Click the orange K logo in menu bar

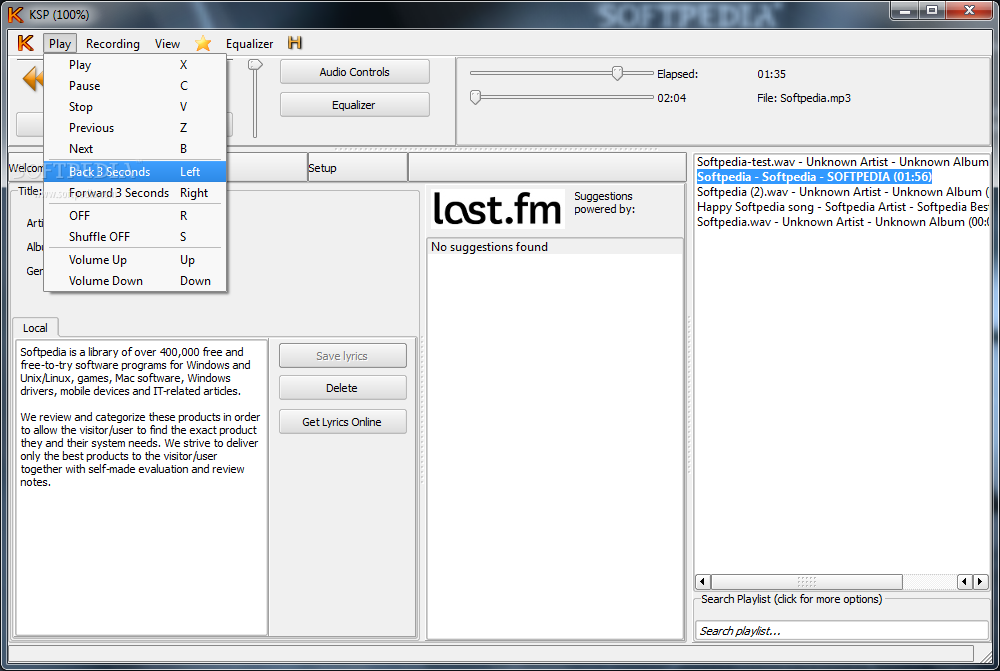[26, 43]
